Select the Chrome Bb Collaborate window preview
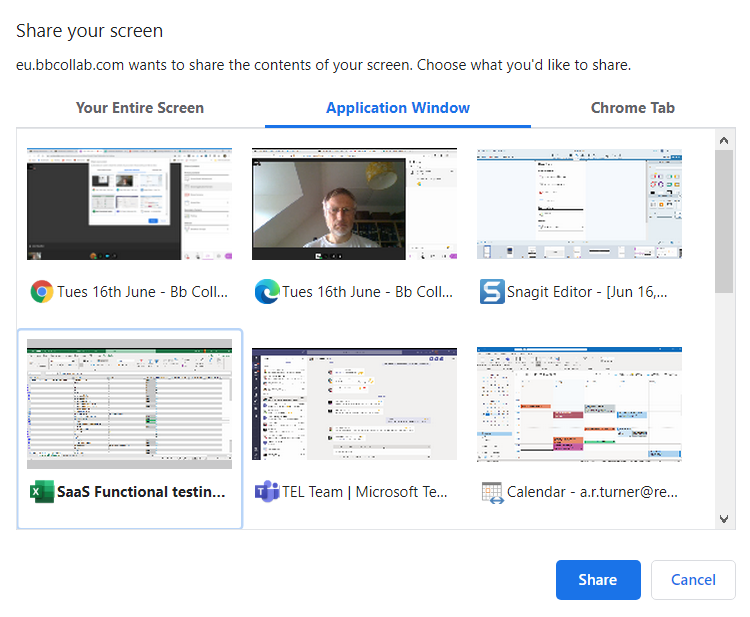This screenshot has width=750, height=617. [x=129, y=204]
